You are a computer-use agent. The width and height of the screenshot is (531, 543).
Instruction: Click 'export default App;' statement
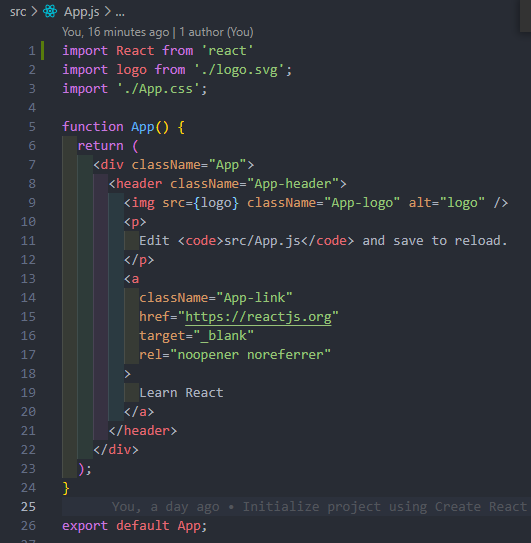(134, 526)
